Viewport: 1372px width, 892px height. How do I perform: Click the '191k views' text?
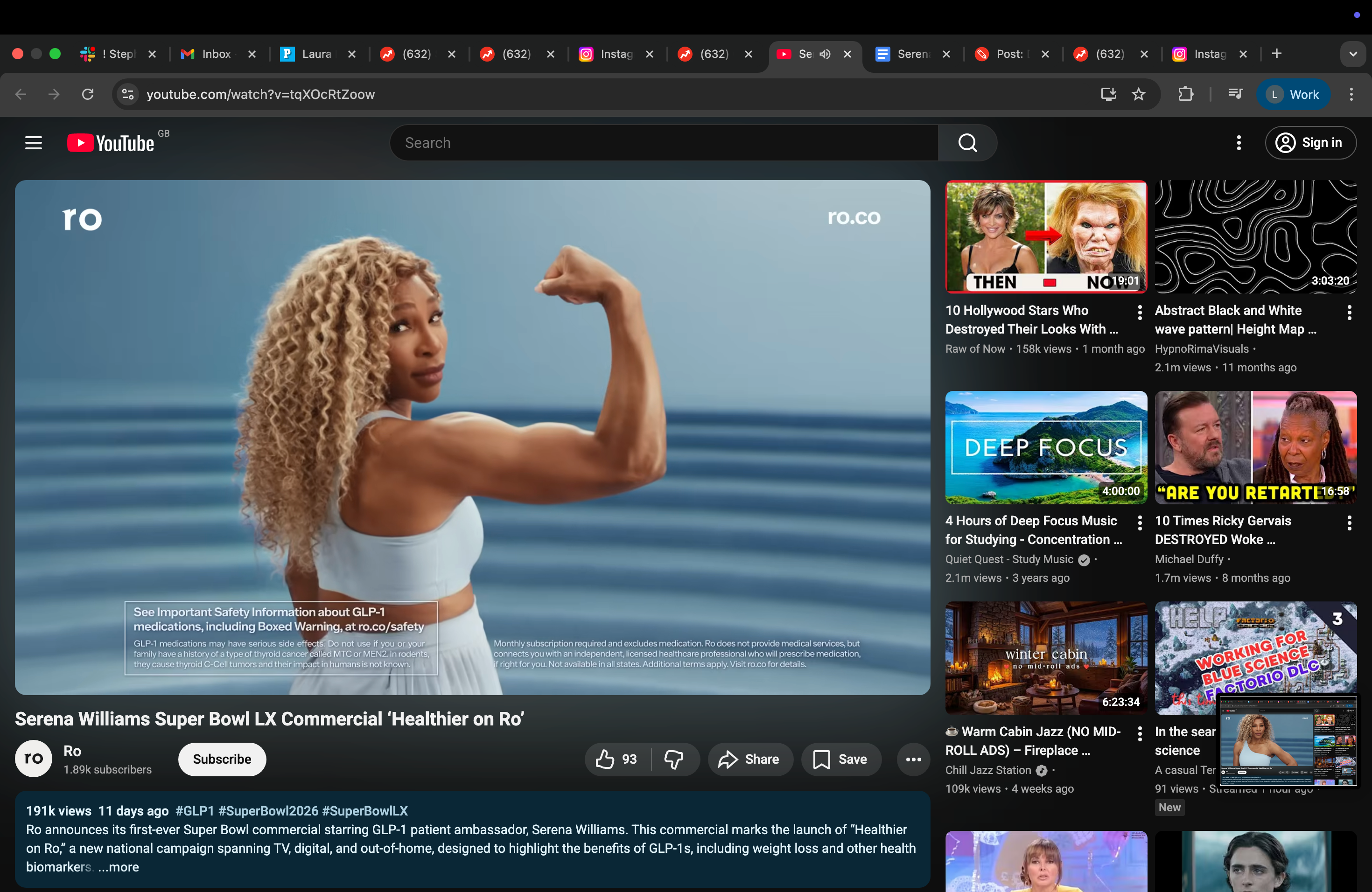click(x=59, y=811)
